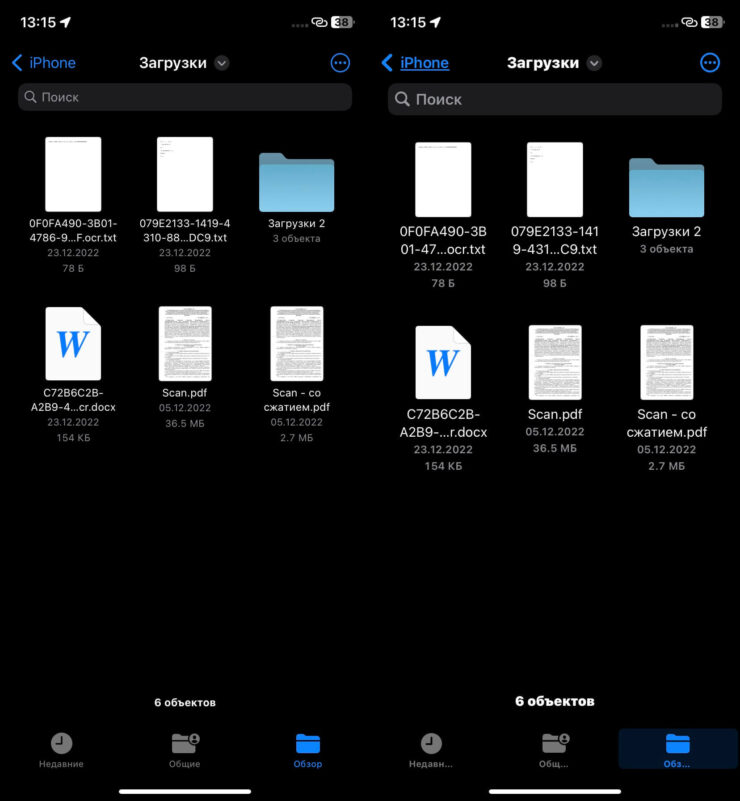The width and height of the screenshot is (740, 801).
Task: Open Scan.pdf thumbnail in left screen
Action: [185, 345]
